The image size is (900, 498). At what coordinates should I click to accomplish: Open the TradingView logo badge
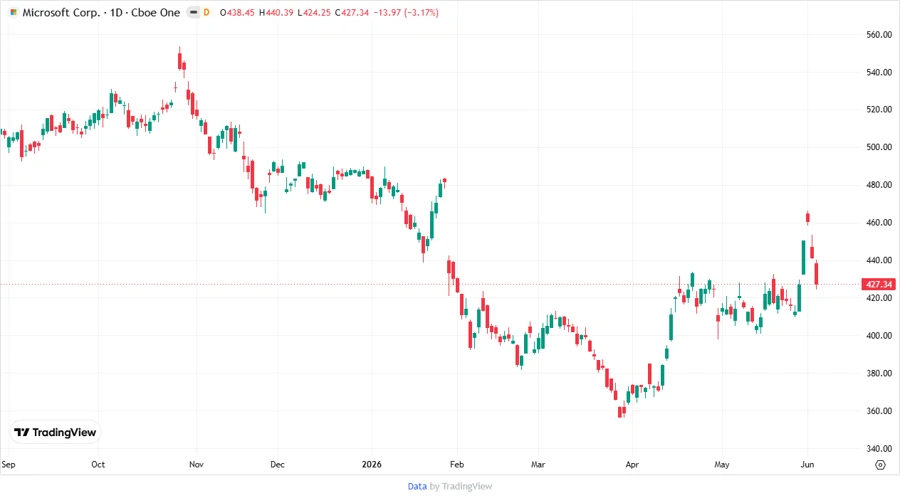click(56, 432)
